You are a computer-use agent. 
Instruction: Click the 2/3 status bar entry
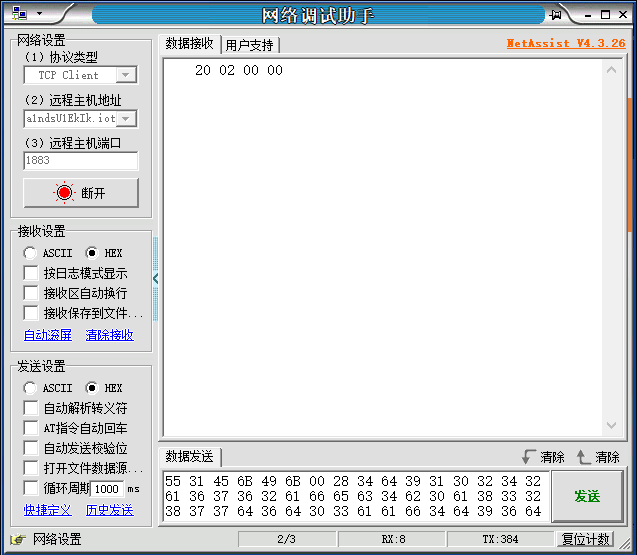pyautogui.click(x=287, y=539)
